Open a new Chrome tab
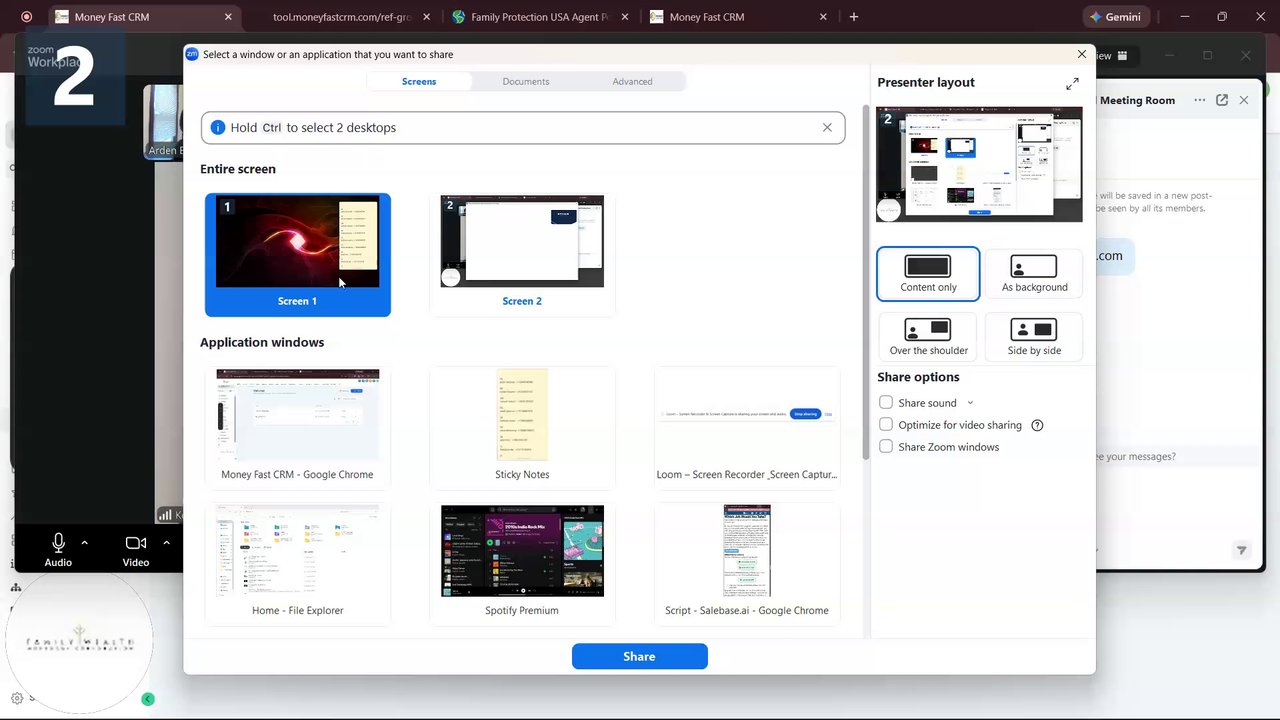Screen dimensions: 1280x720 click(x=854, y=17)
